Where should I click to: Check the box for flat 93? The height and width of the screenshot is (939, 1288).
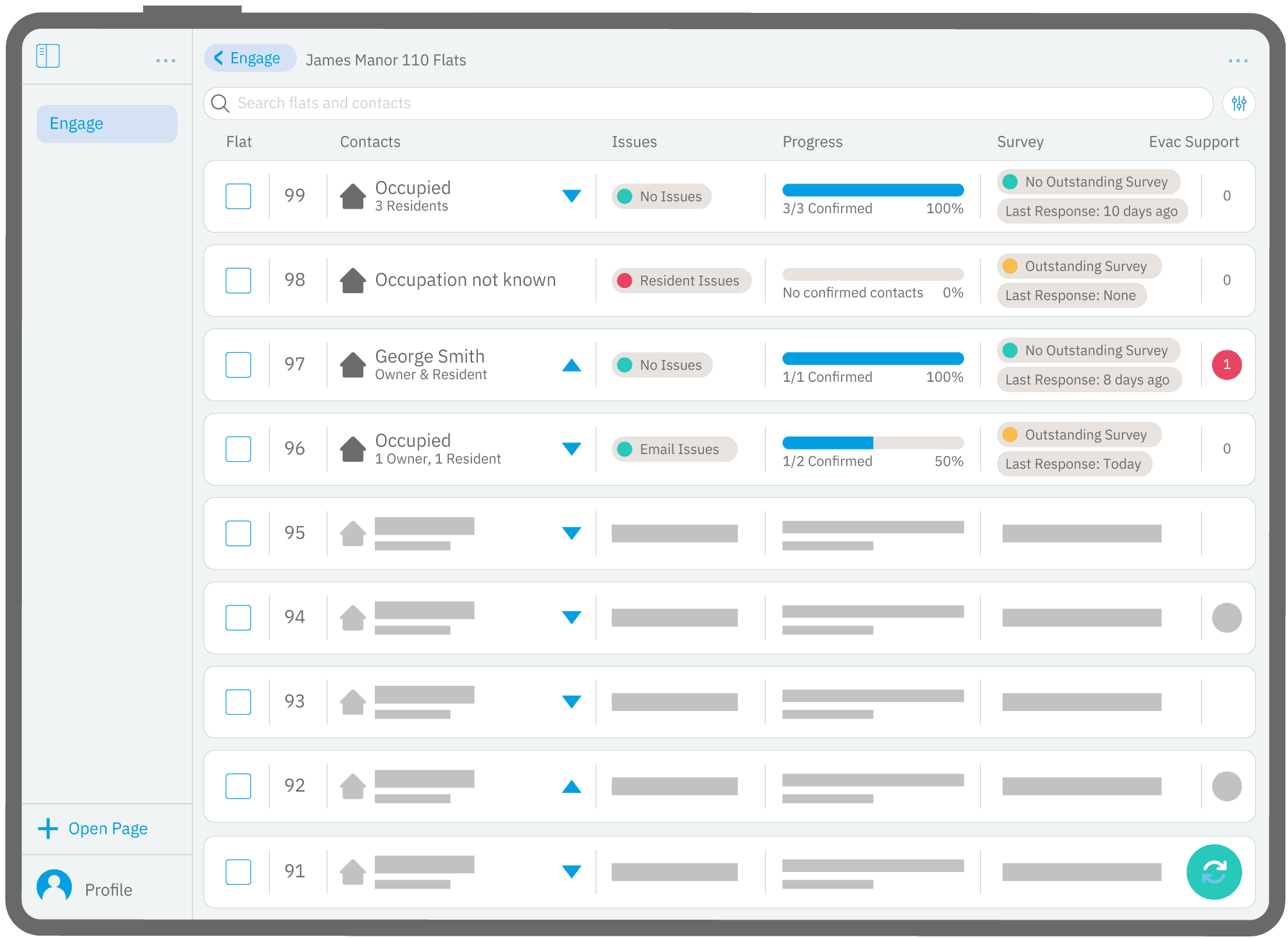[238, 701]
